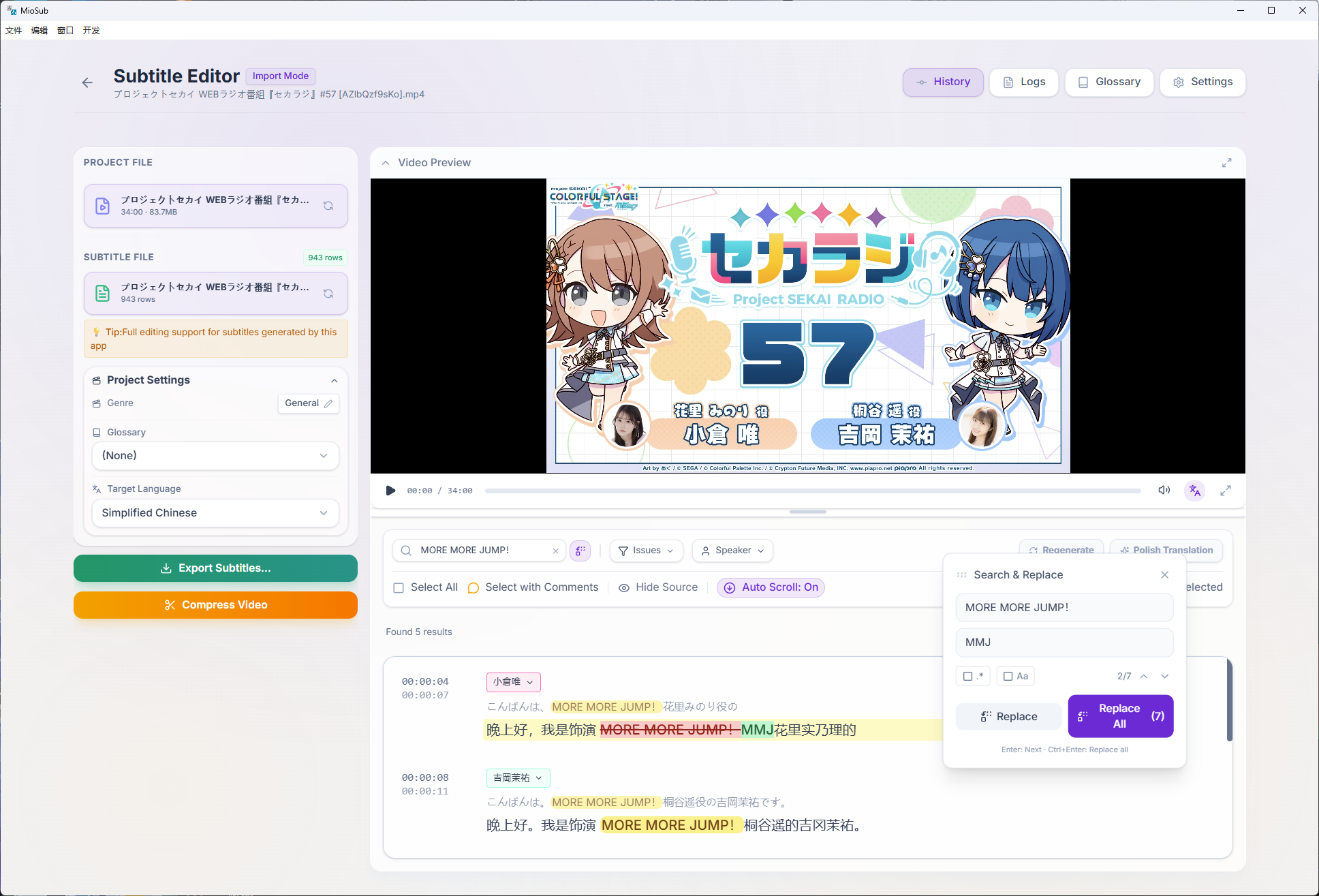
Task: Refresh the project file with its reload icon
Action: [329, 206]
